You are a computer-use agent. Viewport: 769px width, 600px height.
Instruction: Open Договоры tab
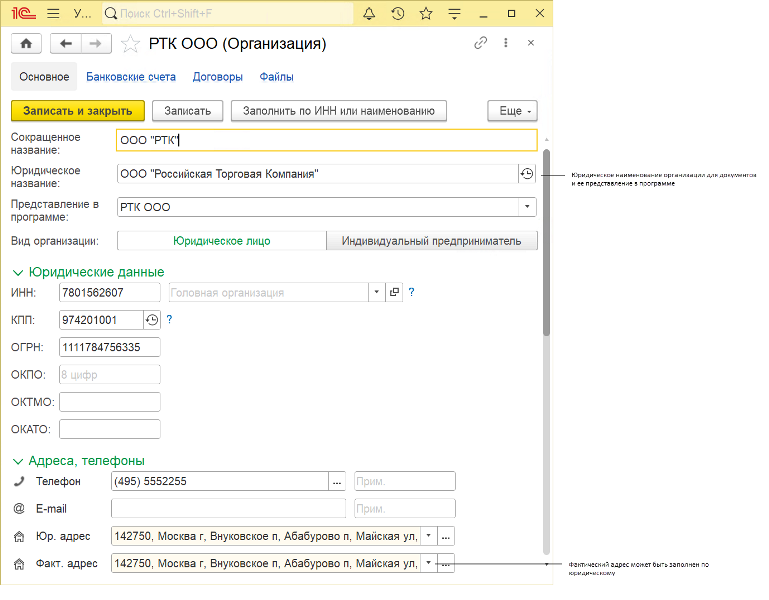218,77
